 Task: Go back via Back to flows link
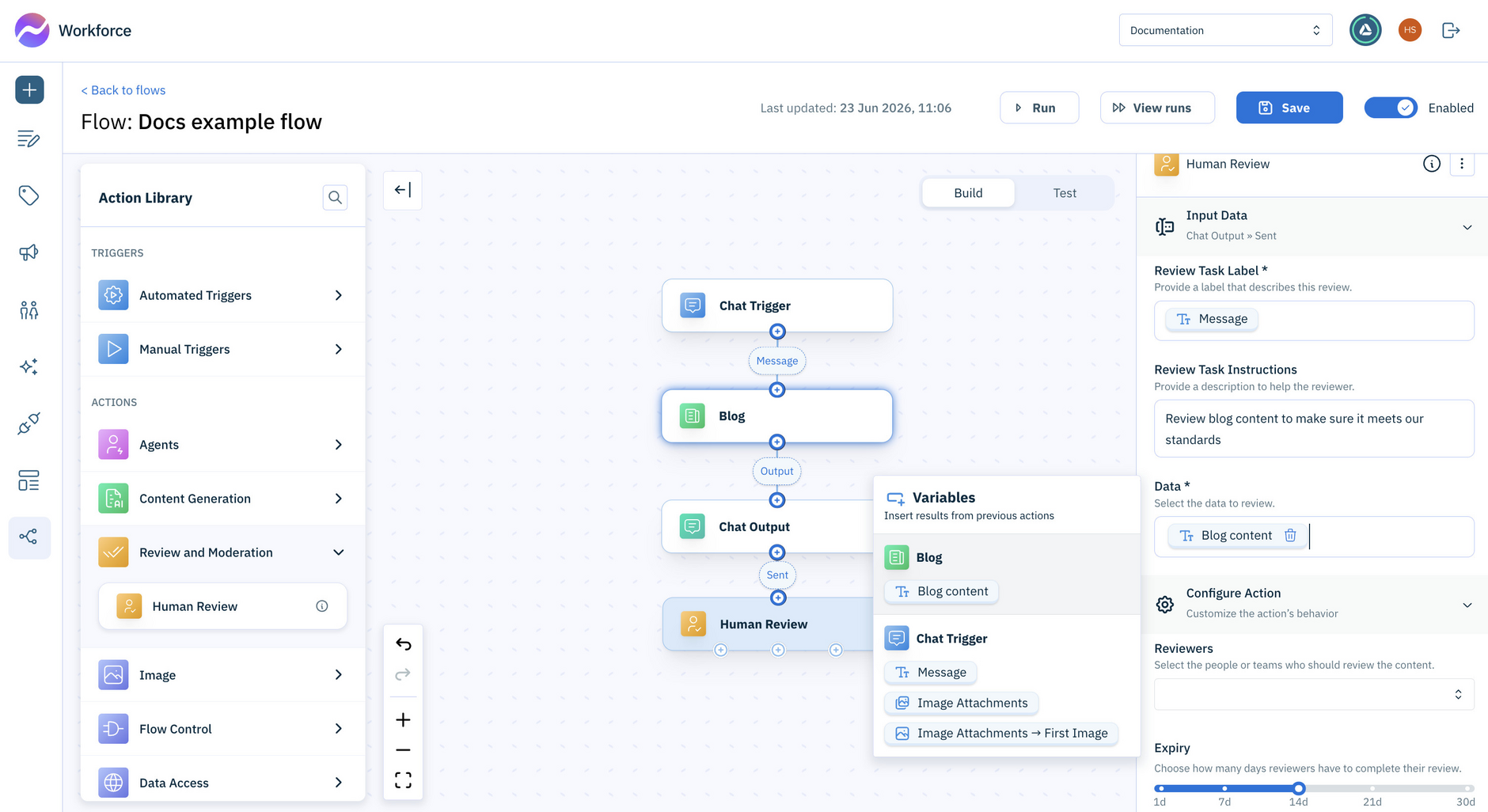coord(123,90)
